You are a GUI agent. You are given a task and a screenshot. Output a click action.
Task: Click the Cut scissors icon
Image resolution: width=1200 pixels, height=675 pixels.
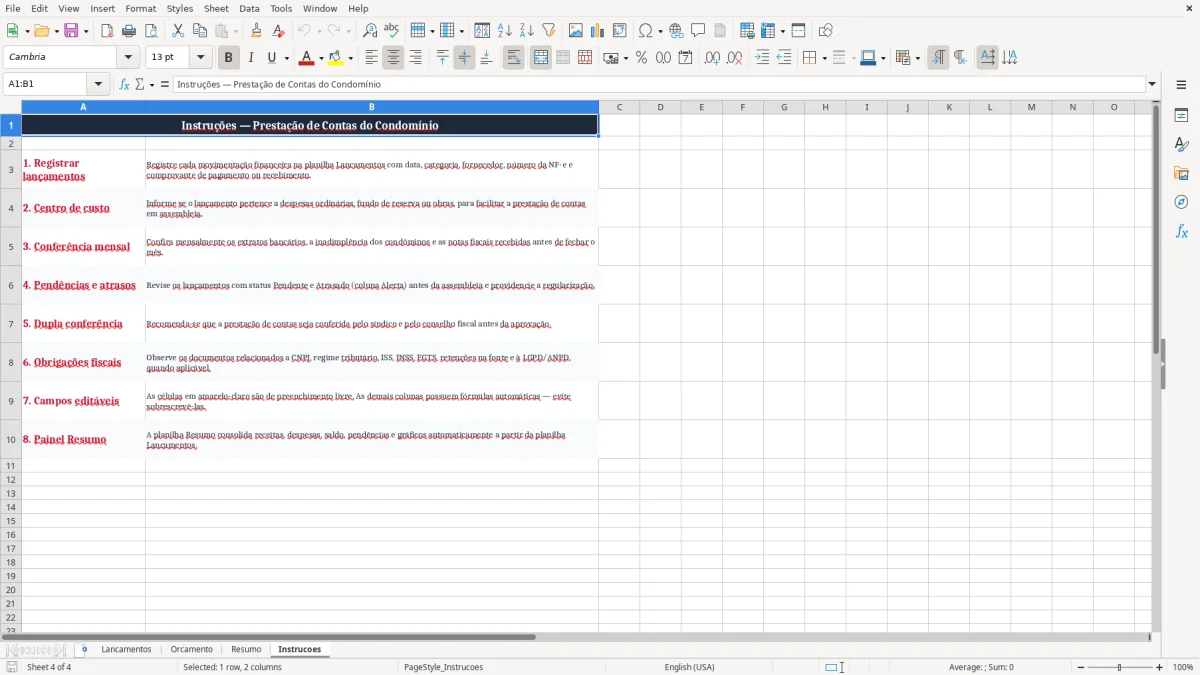click(178, 31)
